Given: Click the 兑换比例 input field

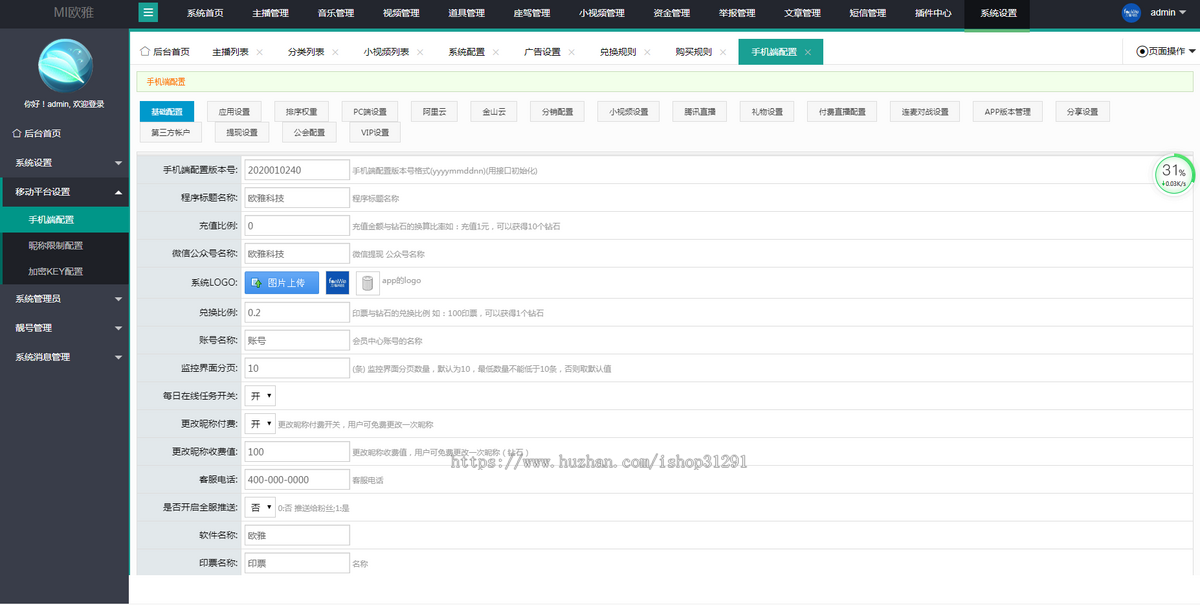Looking at the screenshot, I should pos(297,313).
